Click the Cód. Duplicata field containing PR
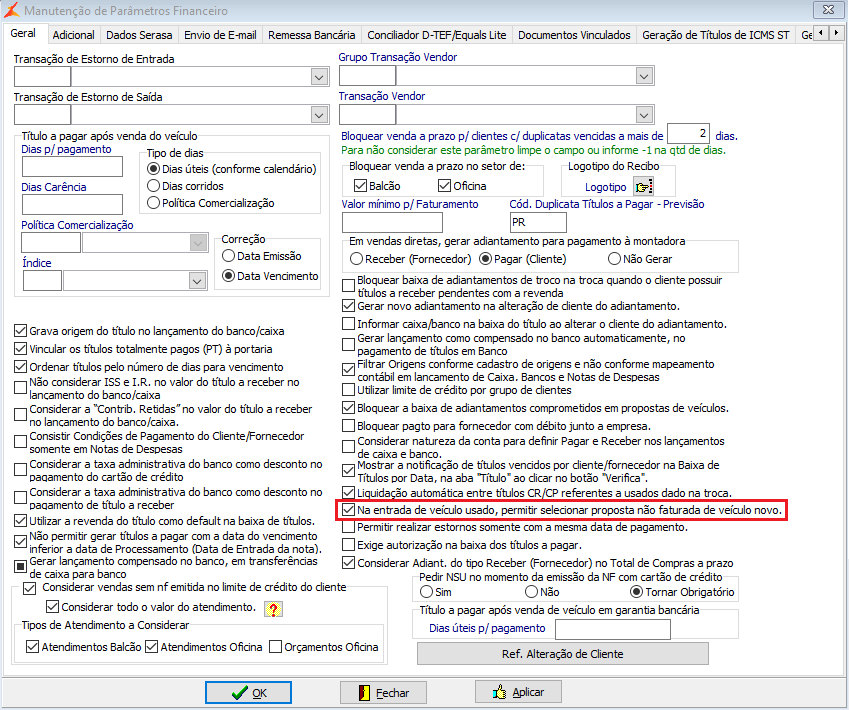The width and height of the screenshot is (849, 710). click(538, 223)
